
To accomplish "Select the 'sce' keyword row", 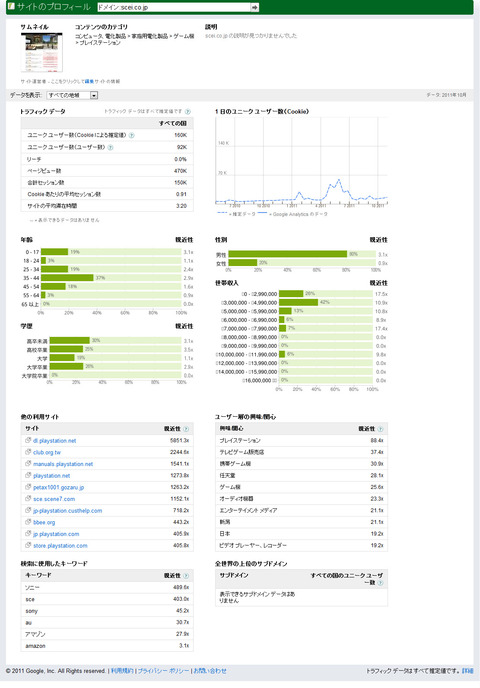I will (107, 599).
